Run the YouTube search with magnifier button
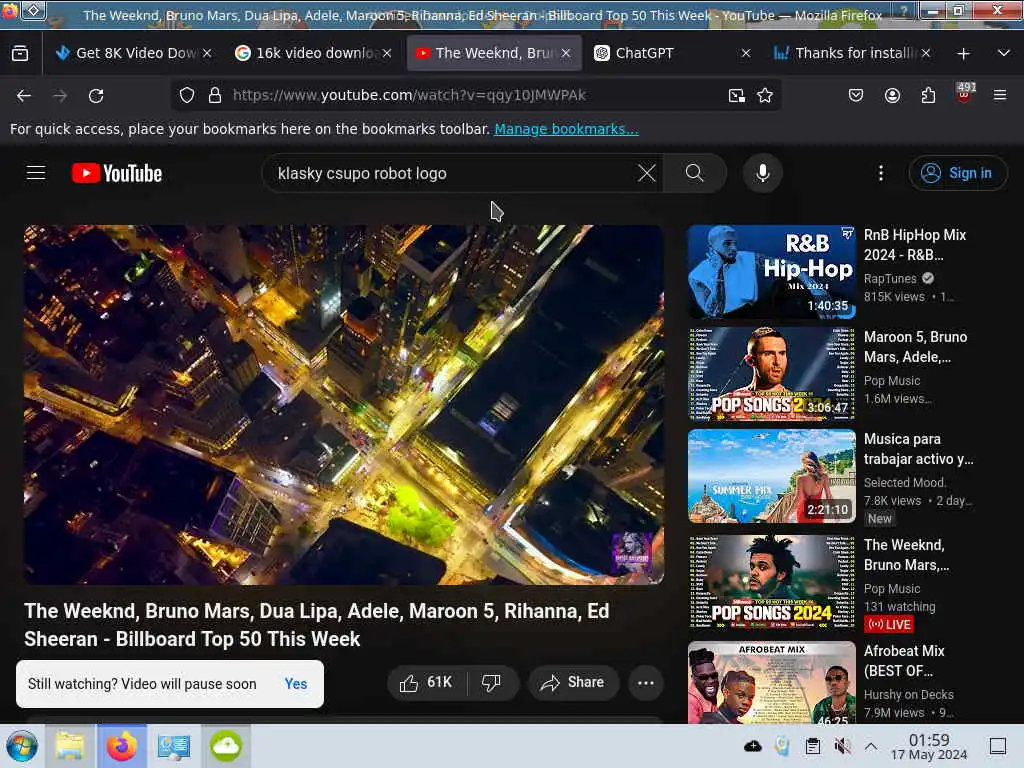Screen dimensions: 1024x768 (x=695, y=173)
